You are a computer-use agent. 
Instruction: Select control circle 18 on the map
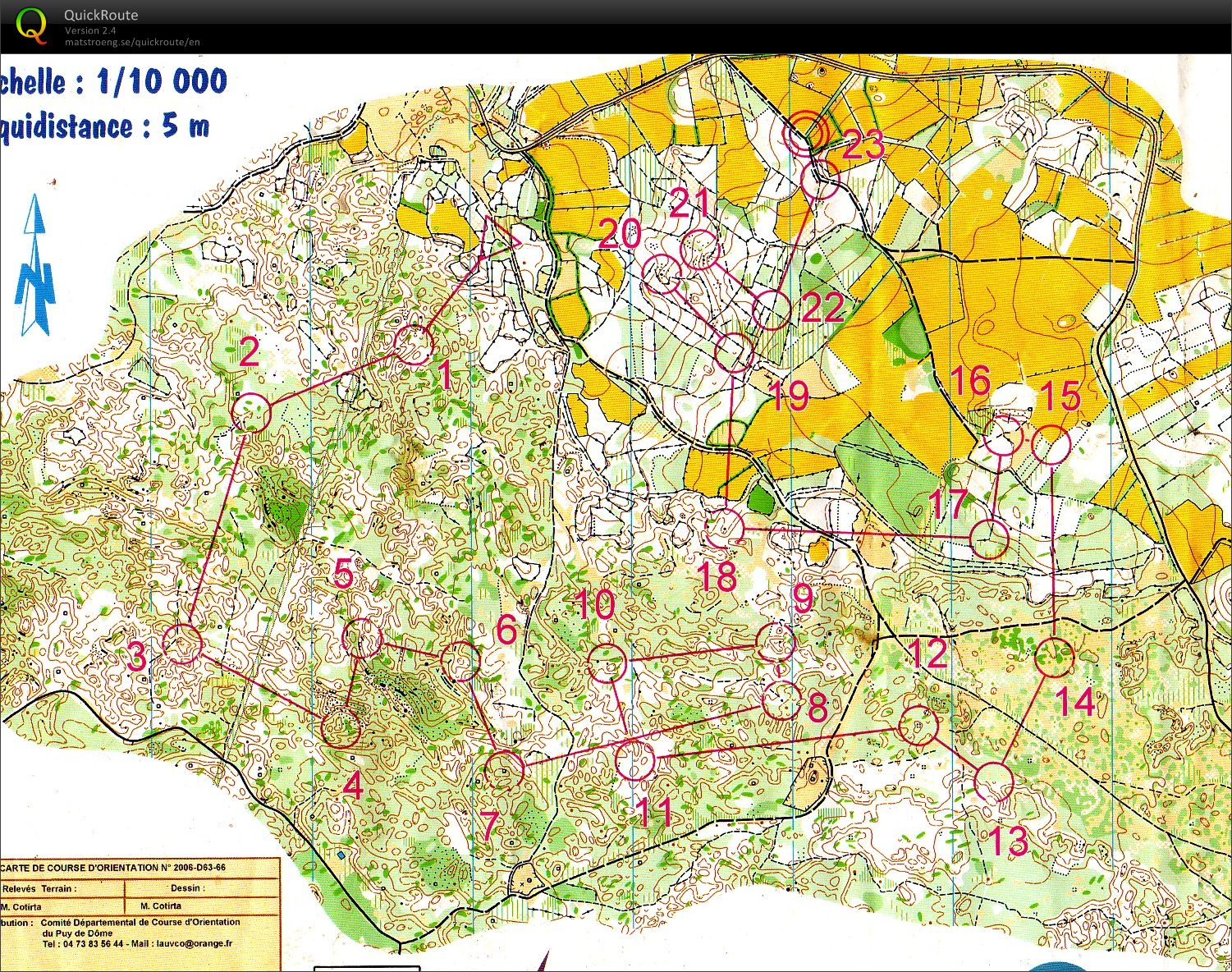coord(725,528)
